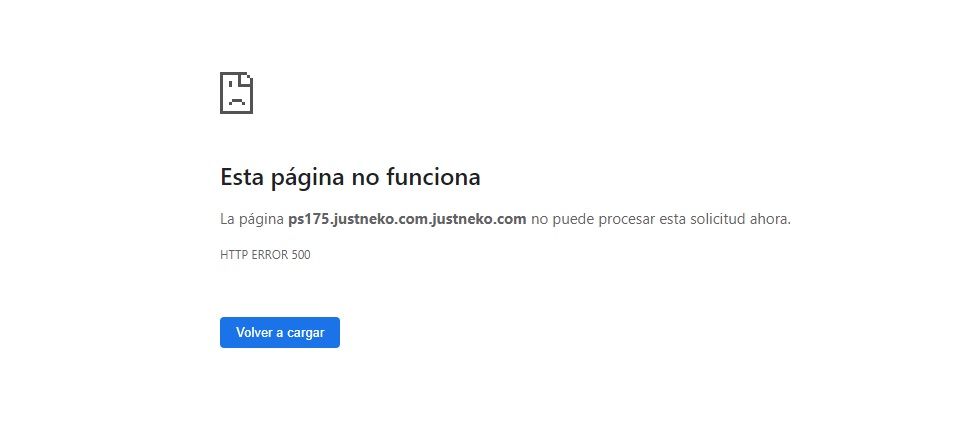Click the sad page error icon

(236, 93)
